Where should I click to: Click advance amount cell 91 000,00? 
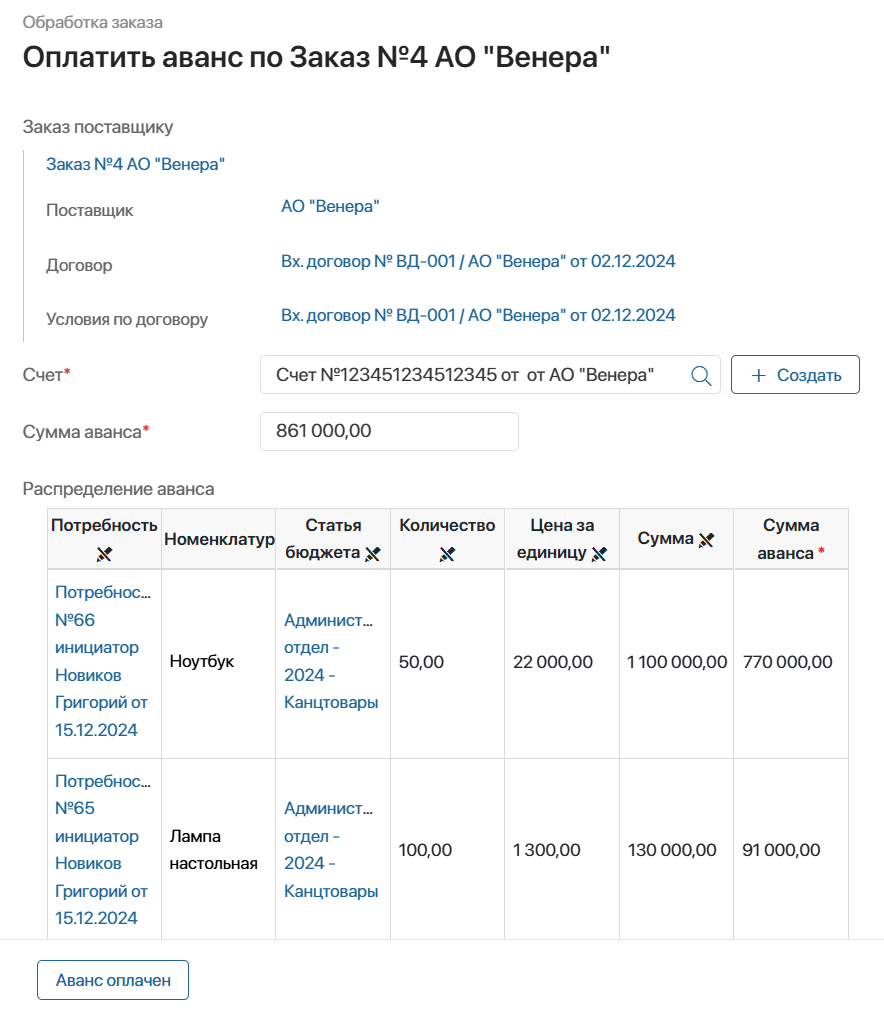782,850
